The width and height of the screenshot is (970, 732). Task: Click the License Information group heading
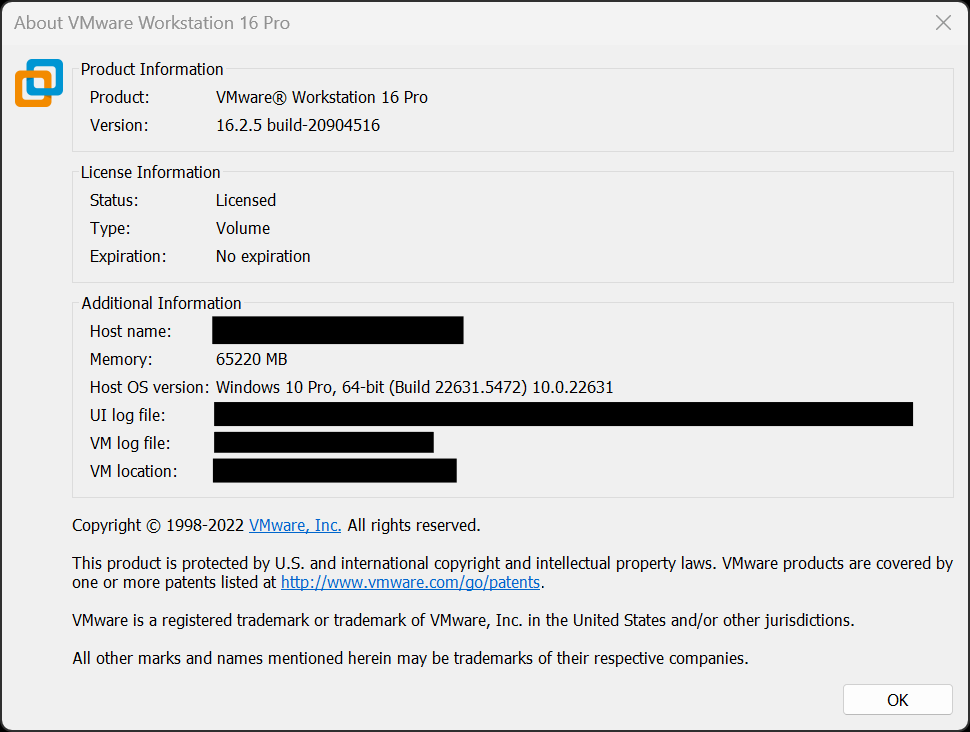pos(150,172)
